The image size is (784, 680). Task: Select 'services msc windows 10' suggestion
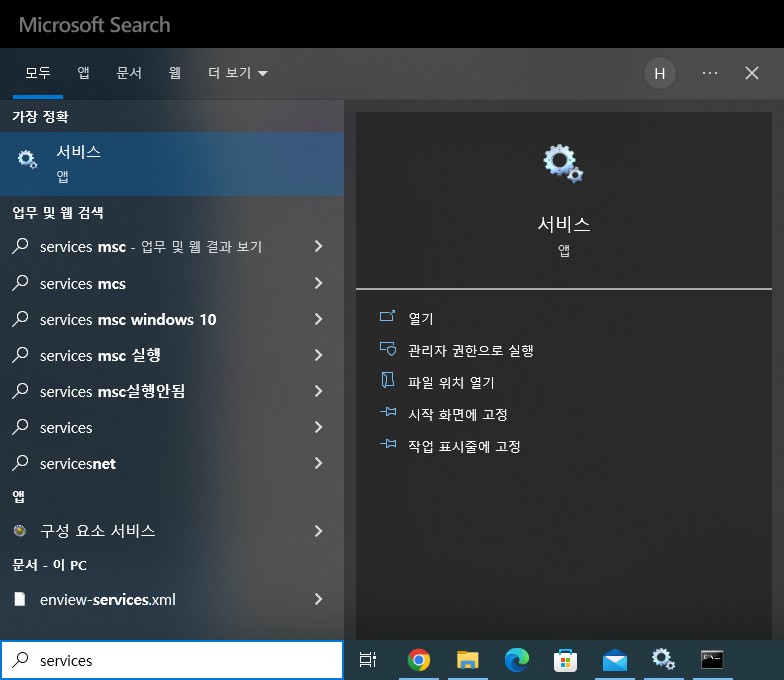click(x=172, y=320)
